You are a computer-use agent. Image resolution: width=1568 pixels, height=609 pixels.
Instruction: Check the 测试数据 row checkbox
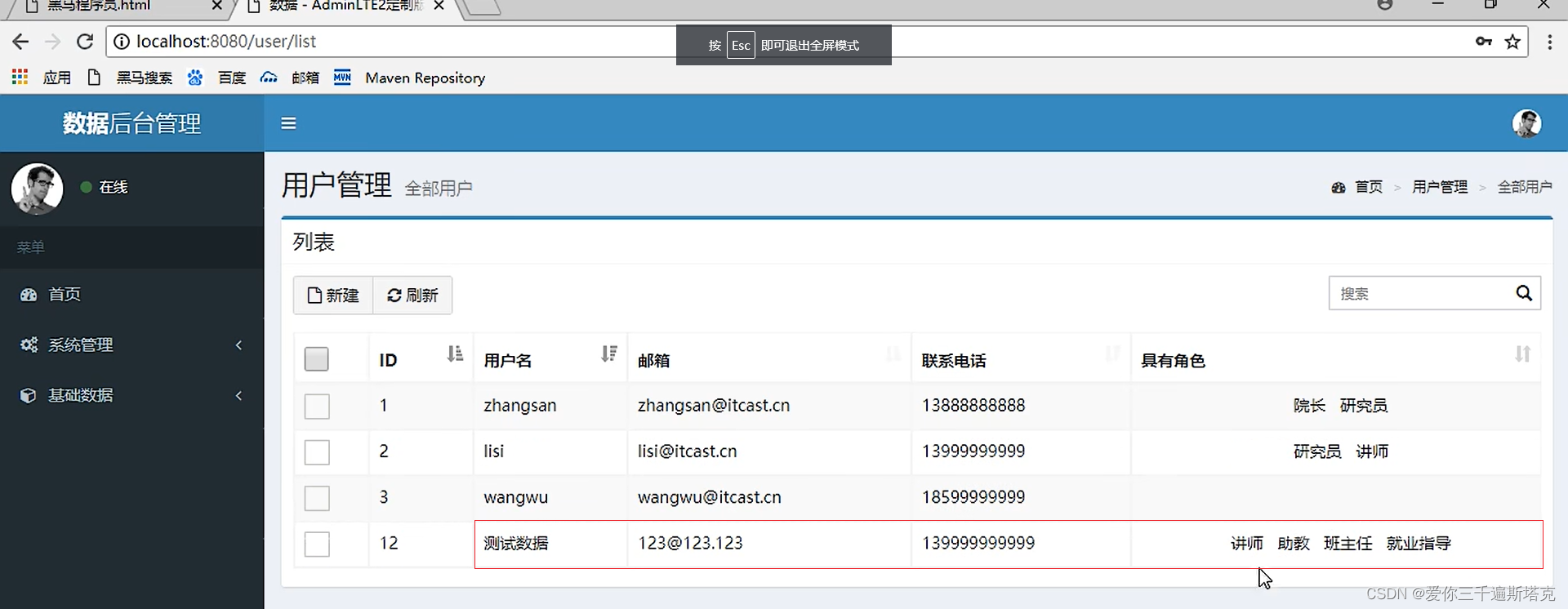[317, 545]
